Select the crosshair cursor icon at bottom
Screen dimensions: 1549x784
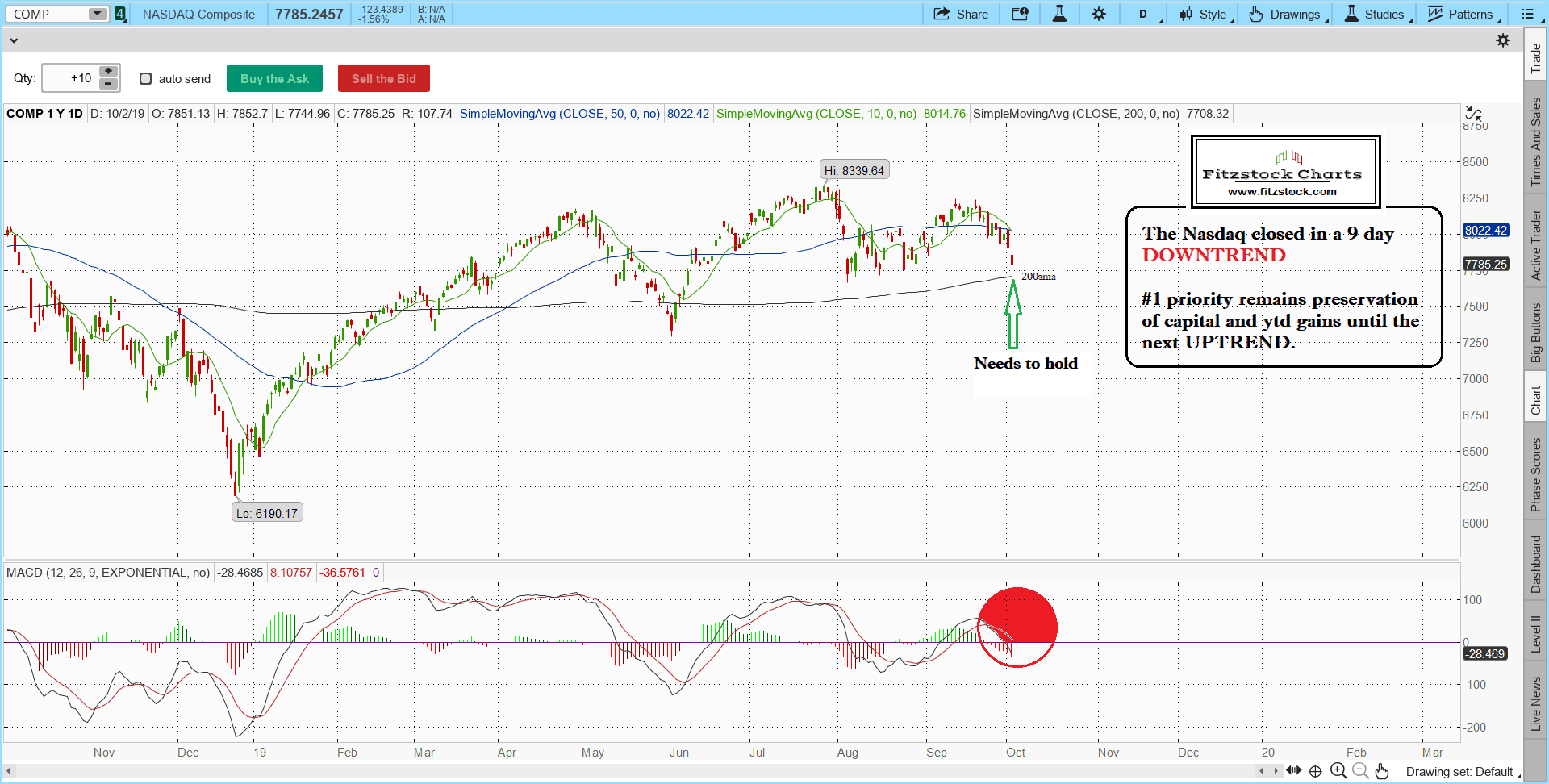(x=1315, y=771)
